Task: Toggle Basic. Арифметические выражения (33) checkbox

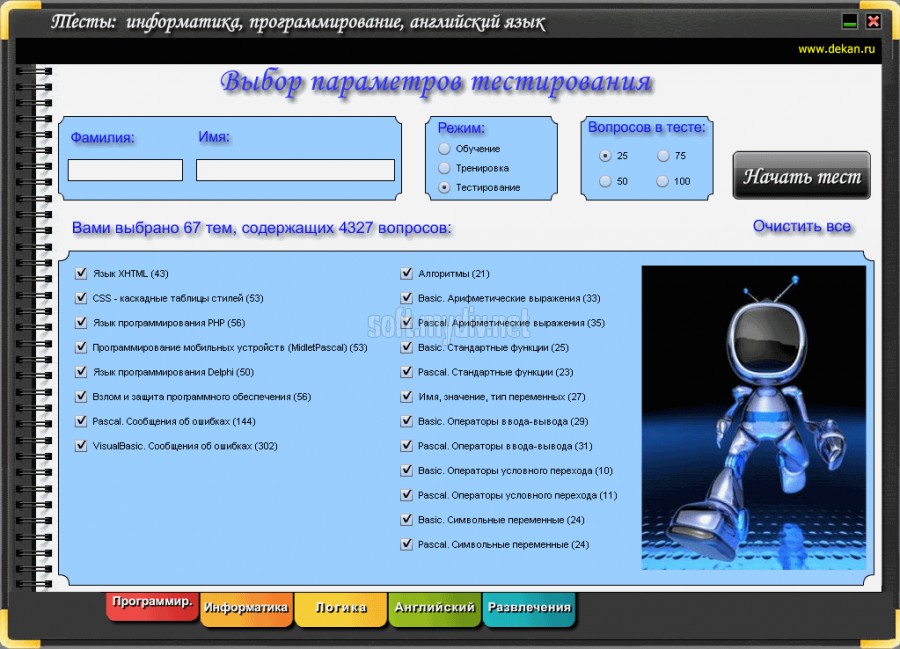Action: 406,298
